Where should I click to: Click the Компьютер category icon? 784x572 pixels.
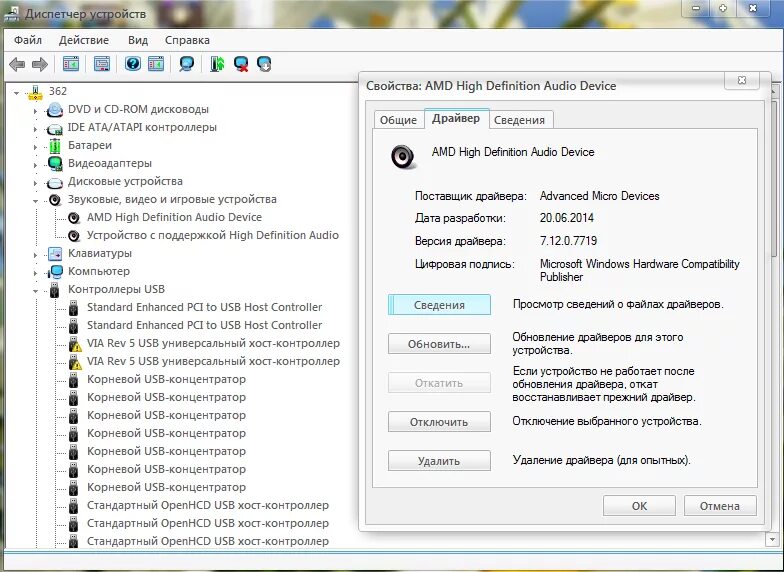(x=54, y=272)
